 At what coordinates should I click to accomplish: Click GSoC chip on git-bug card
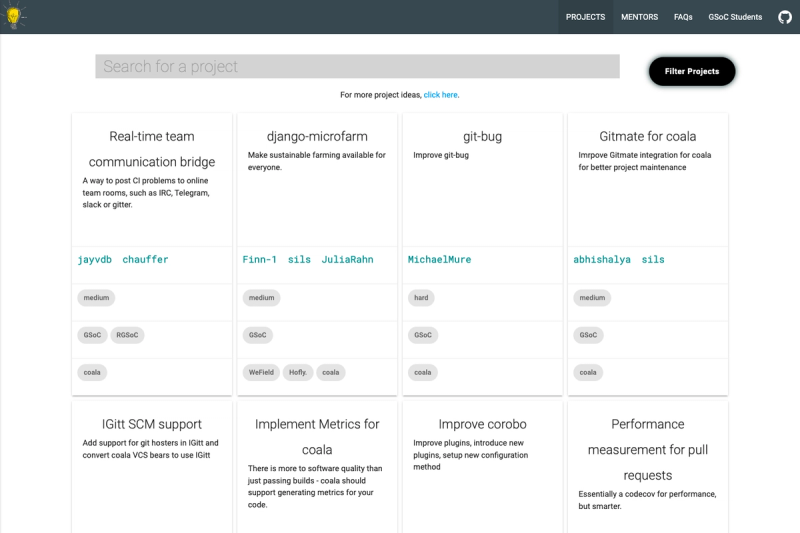pyautogui.click(x=423, y=335)
